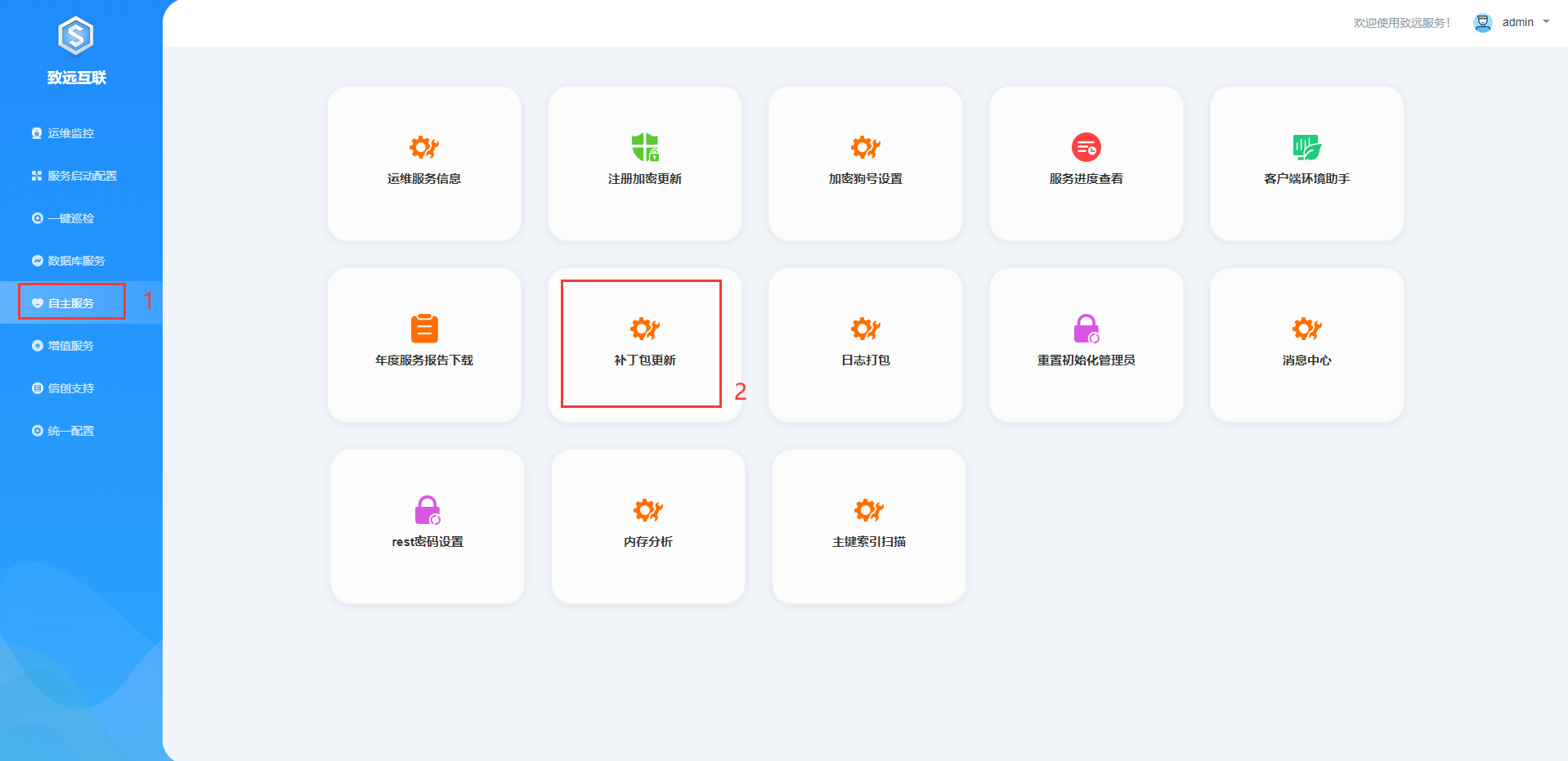Click the rest密码设置 lock icon

point(428,510)
